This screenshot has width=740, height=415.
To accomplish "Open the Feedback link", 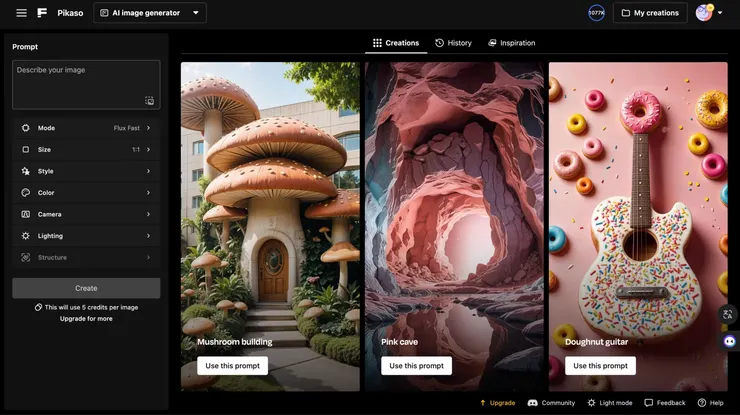I will pos(664,403).
